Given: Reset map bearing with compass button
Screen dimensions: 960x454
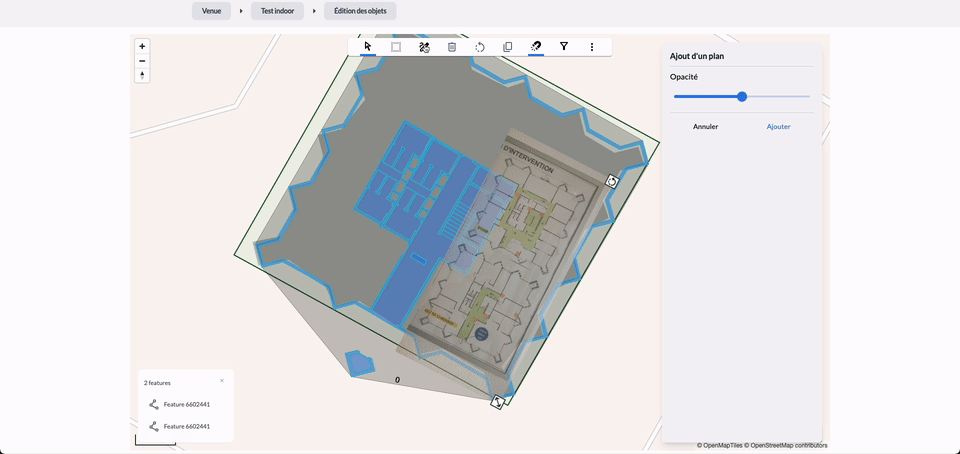Looking at the screenshot, I should pos(142,76).
